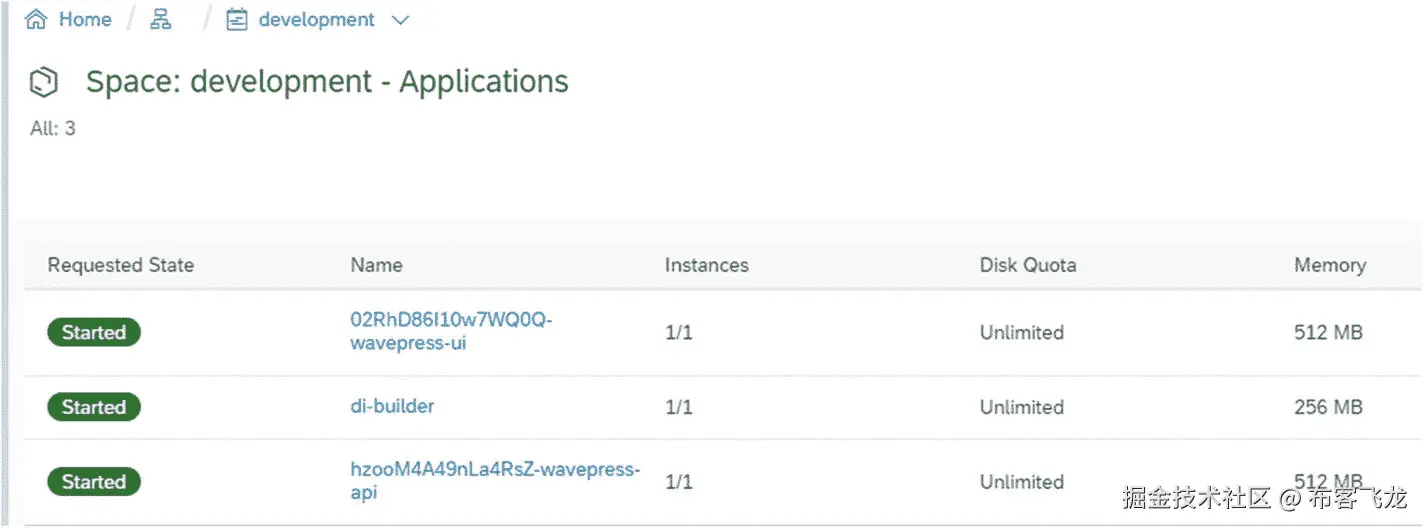Click the Started badge for wavepress-api
The image size is (1425, 529).
(94, 482)
